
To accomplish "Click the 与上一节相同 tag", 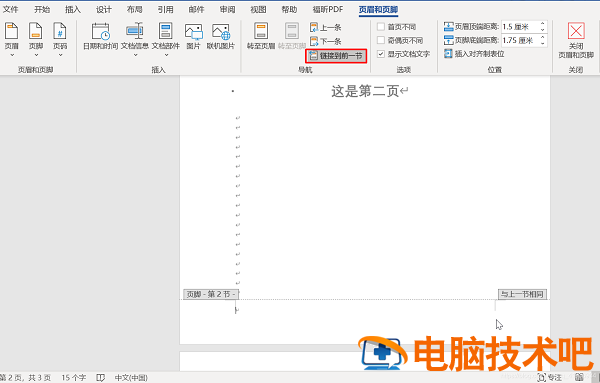I will click(522, 294).
